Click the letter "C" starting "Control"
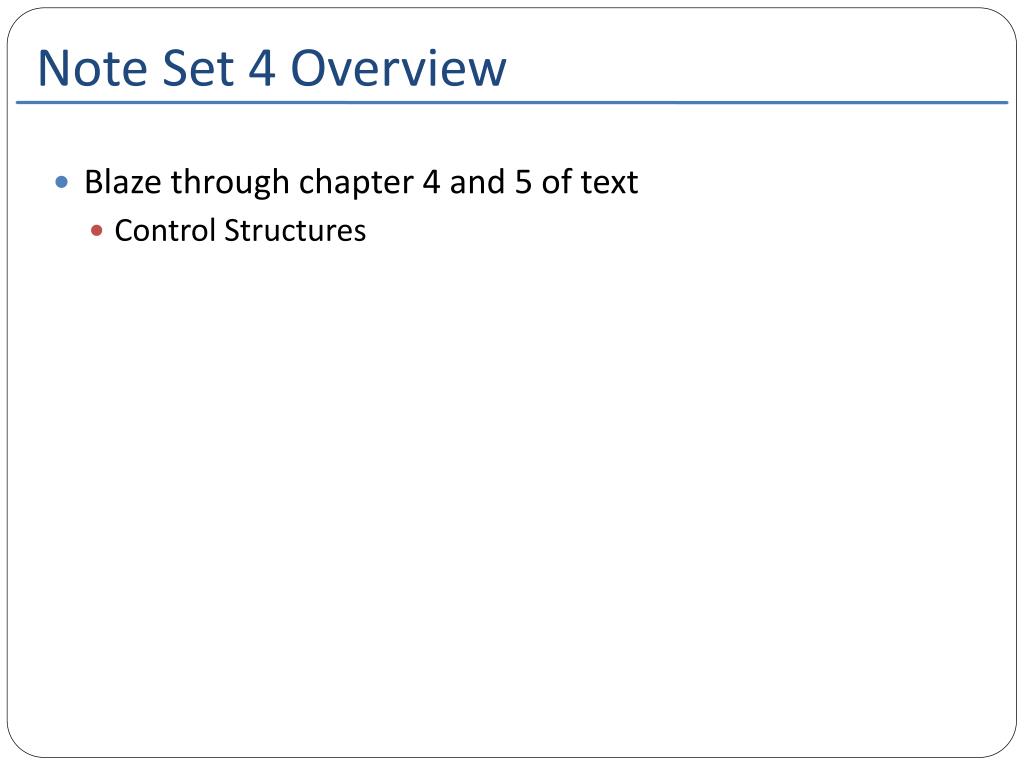 [x=123, y=231]
